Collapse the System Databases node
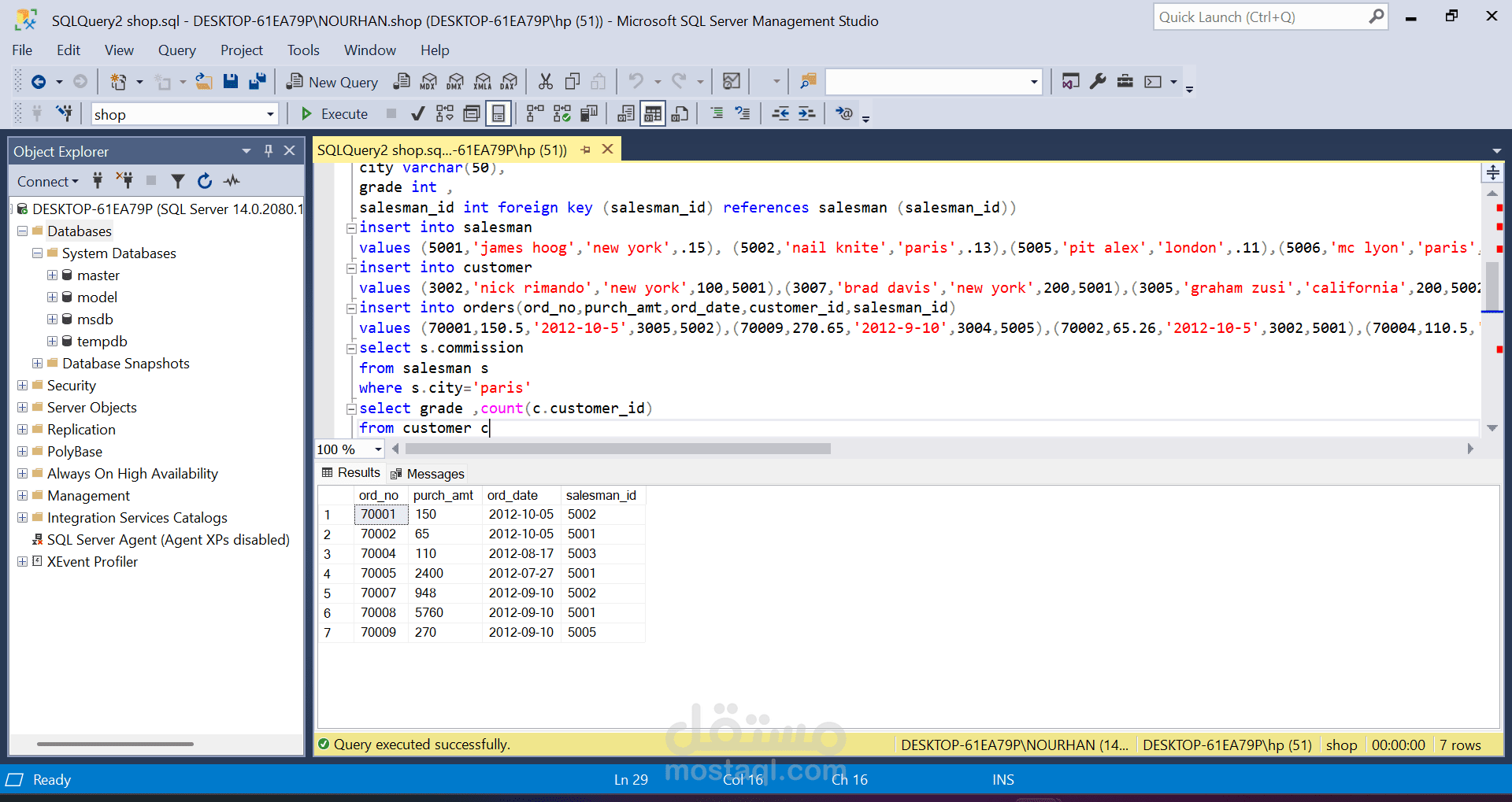 [37, 253]
